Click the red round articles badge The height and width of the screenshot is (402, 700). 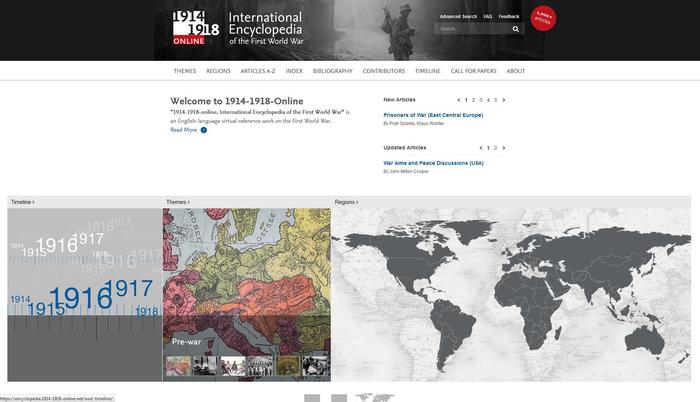543,18
